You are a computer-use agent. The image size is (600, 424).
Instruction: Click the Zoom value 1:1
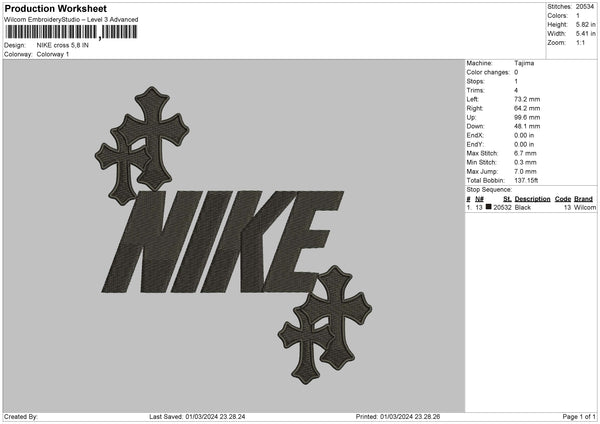pos(580,42)
